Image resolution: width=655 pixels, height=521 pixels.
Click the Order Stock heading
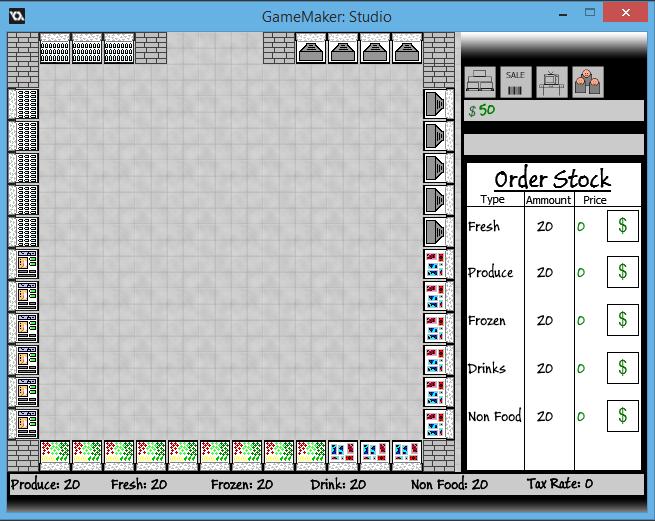point(552,180)
